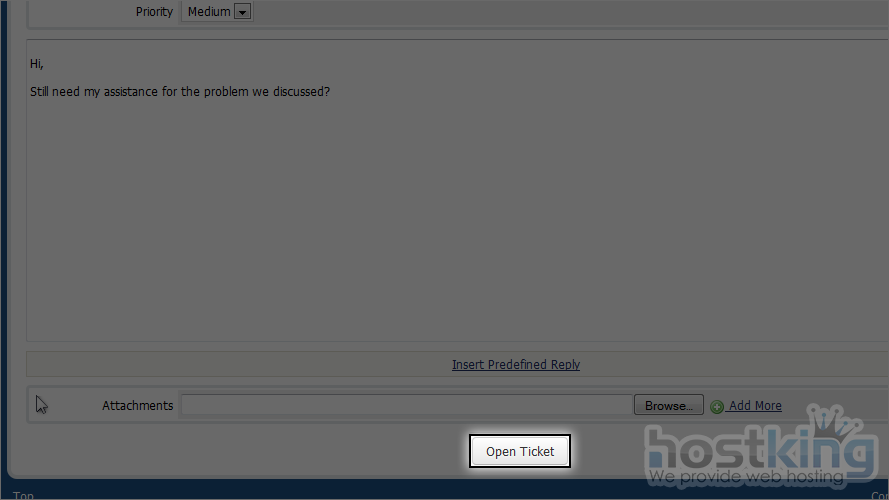The image size is (889, 500).
Task: Open the Priority dropdown arrow
Action: coord(242,12)
